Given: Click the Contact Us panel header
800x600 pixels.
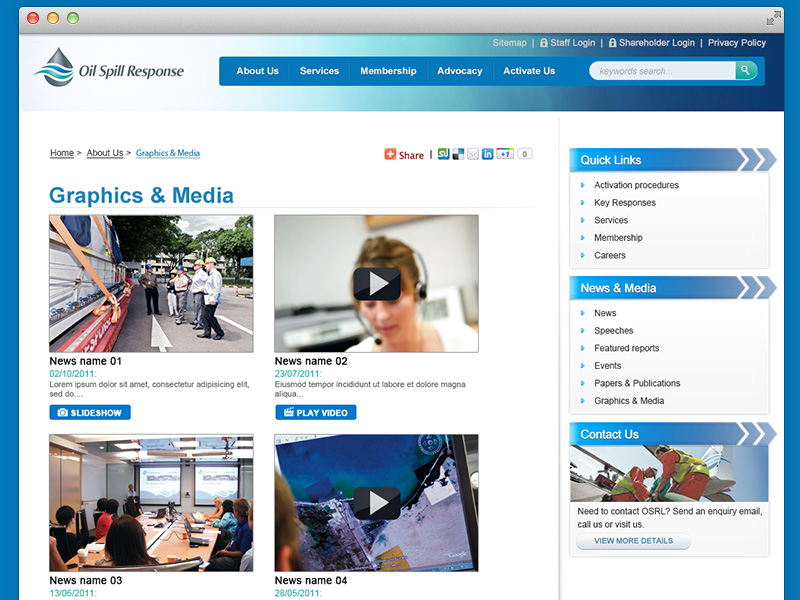Looking at the screenshot, I should point(672,434).
